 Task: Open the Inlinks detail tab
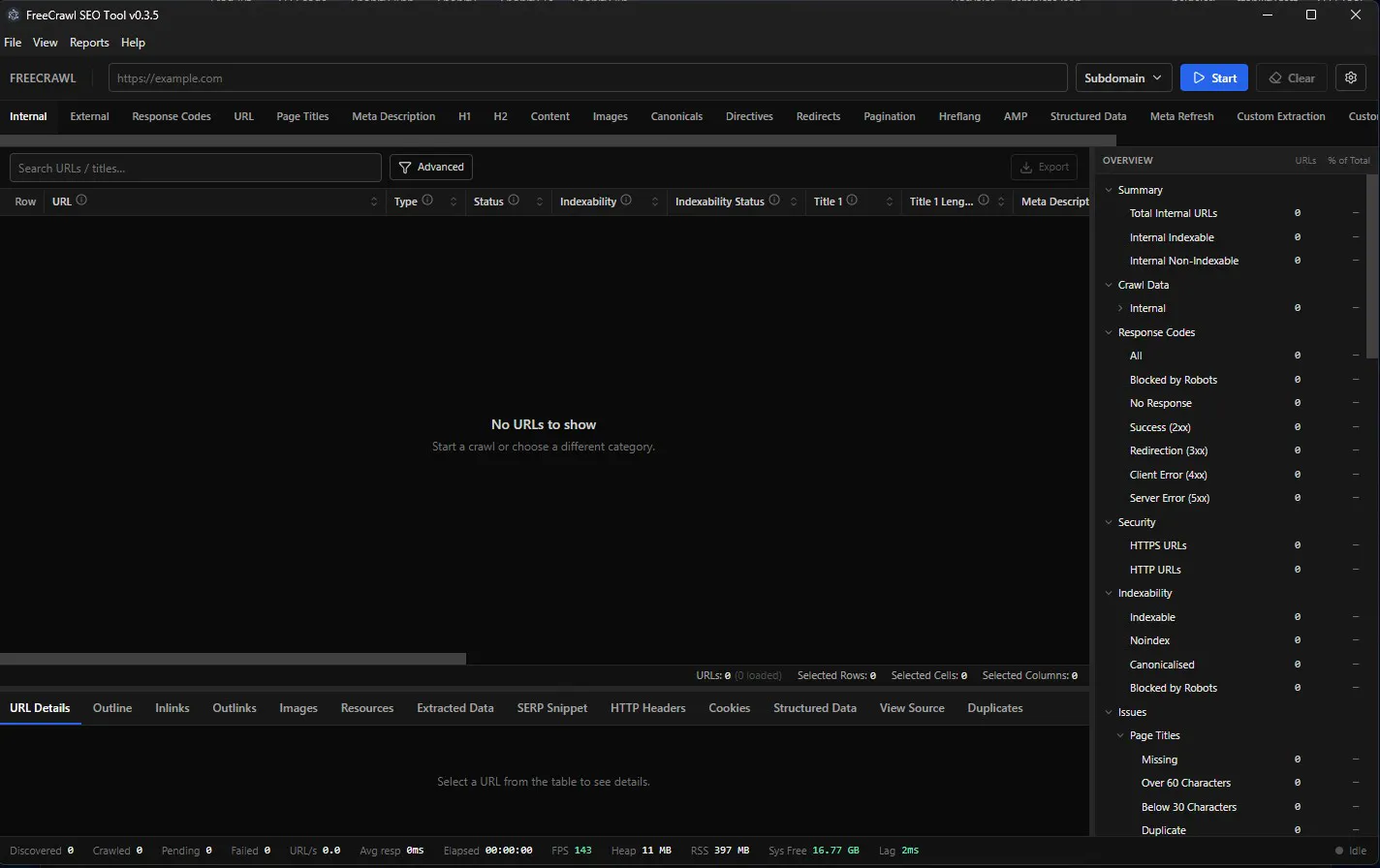172,708
